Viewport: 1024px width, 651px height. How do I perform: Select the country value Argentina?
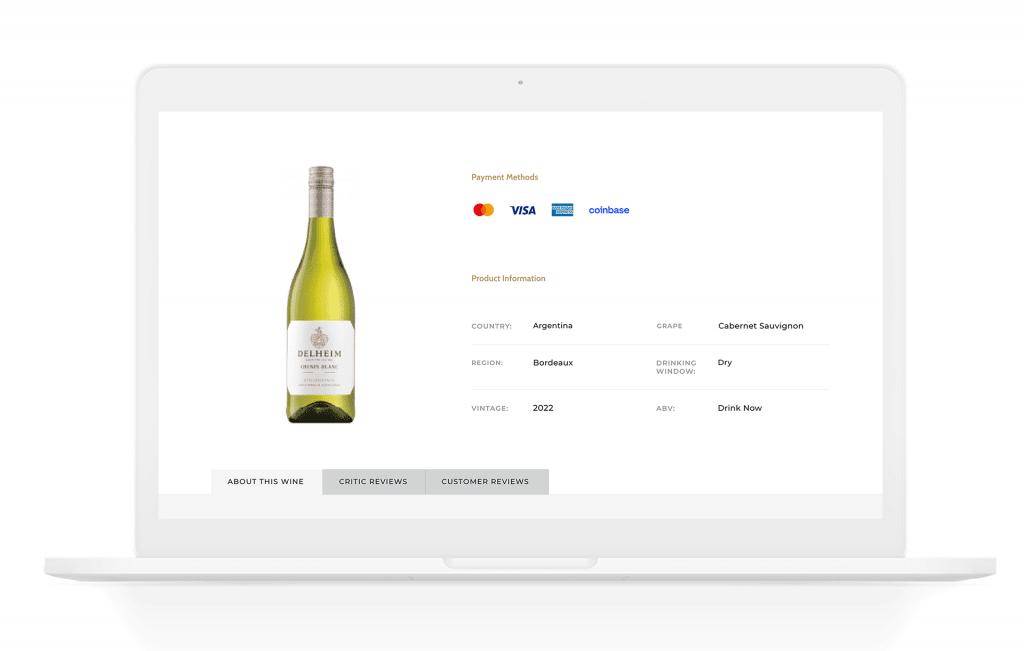pos(552,325)
